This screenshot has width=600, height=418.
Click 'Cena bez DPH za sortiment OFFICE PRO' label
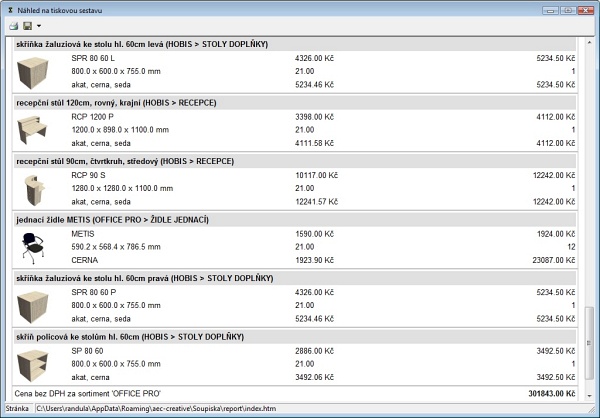(88, 394)
